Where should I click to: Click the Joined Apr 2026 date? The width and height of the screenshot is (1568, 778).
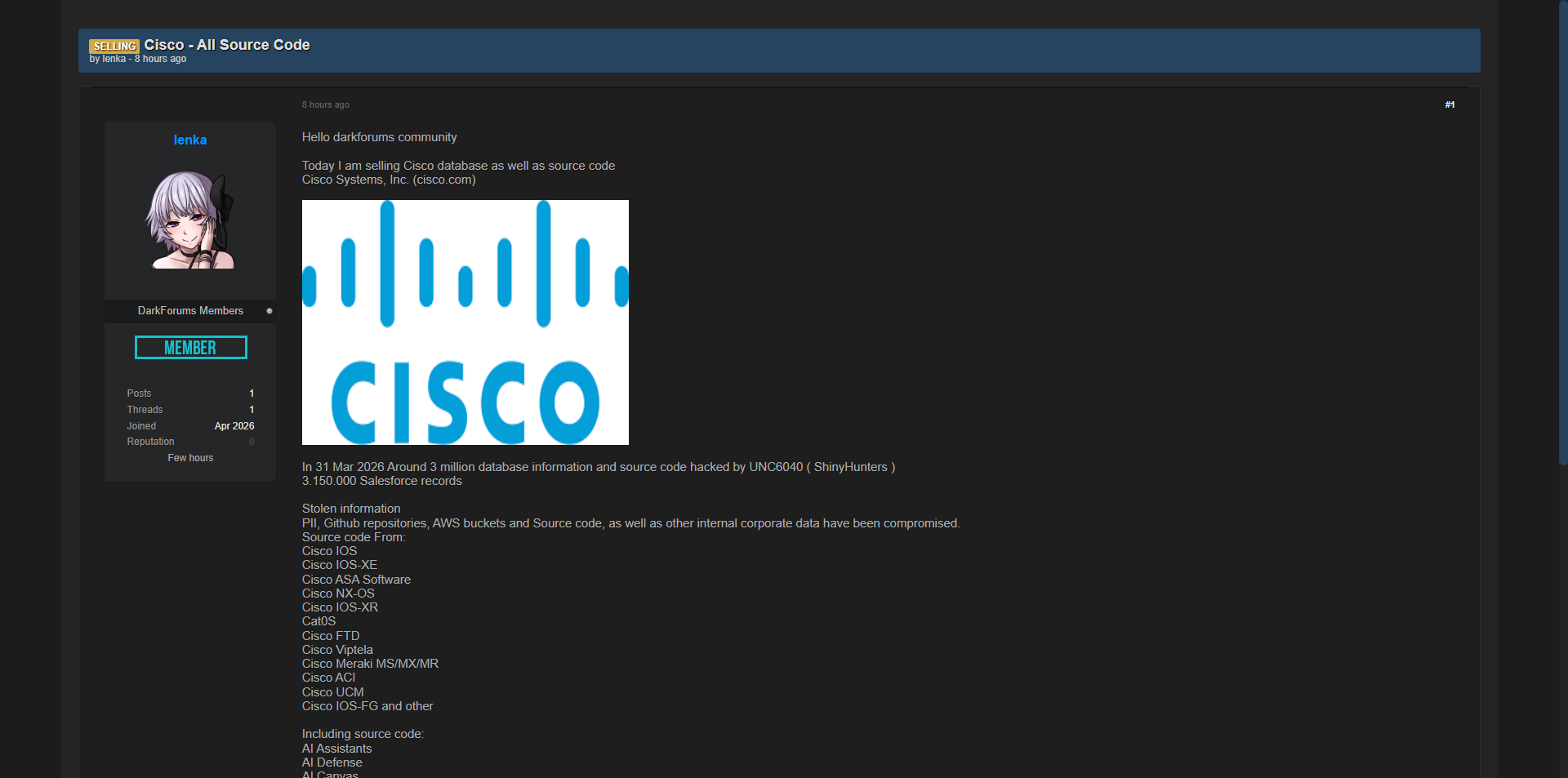(234, 426)
